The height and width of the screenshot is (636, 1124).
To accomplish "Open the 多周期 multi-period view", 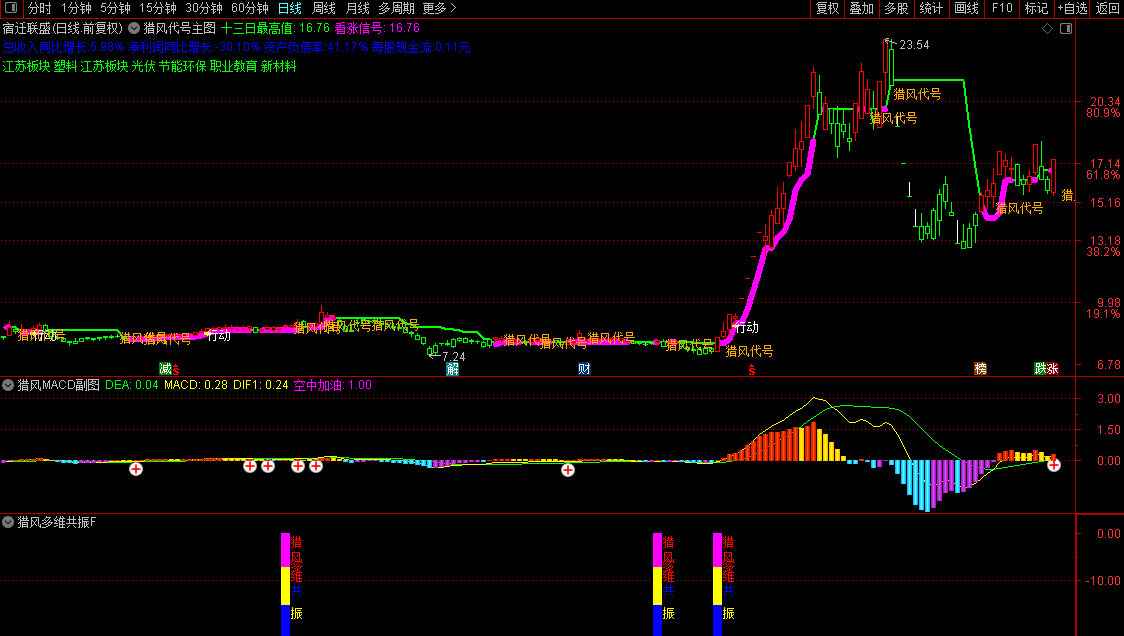I will [x=396, y=8].
